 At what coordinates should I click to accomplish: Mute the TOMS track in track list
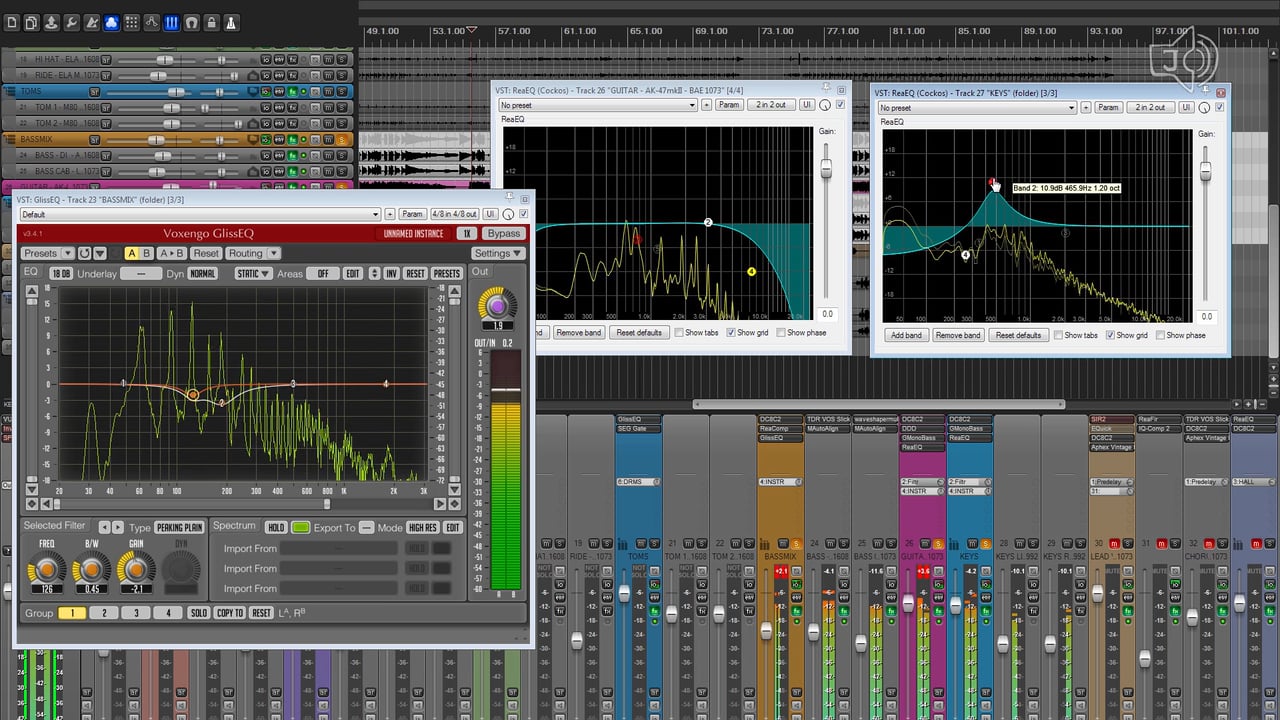(x=328, y=91)
